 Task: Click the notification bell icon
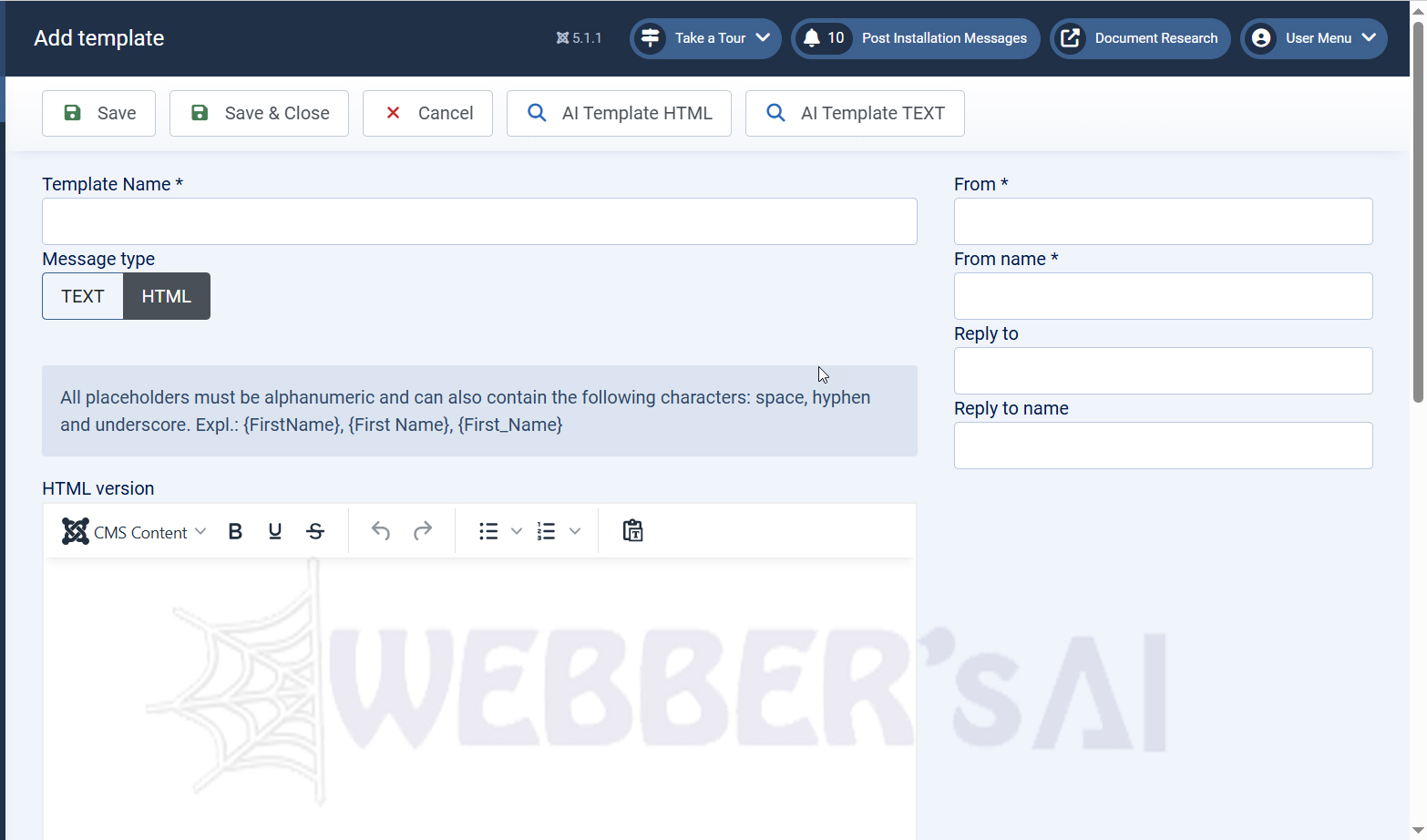point(811,38)
